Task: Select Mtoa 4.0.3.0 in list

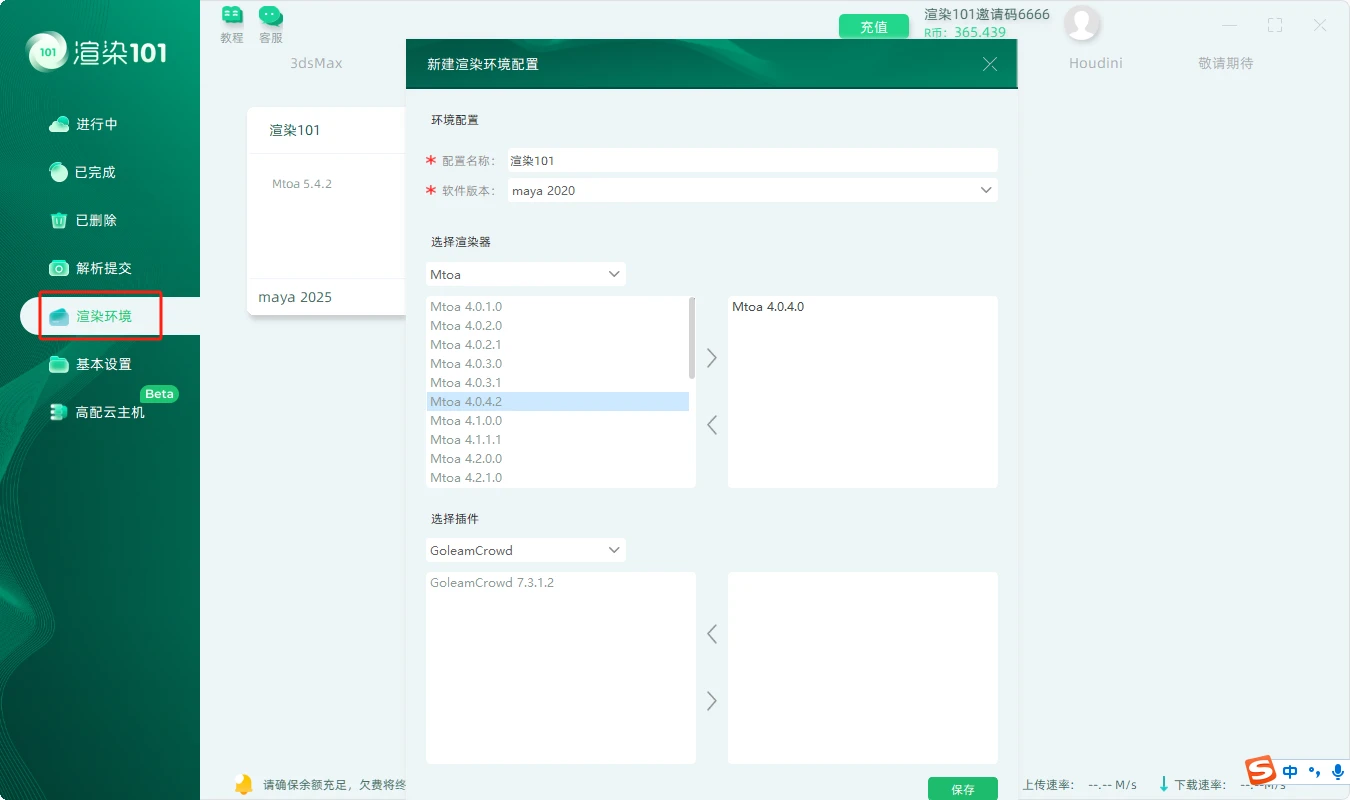Action: click(558, 364)
